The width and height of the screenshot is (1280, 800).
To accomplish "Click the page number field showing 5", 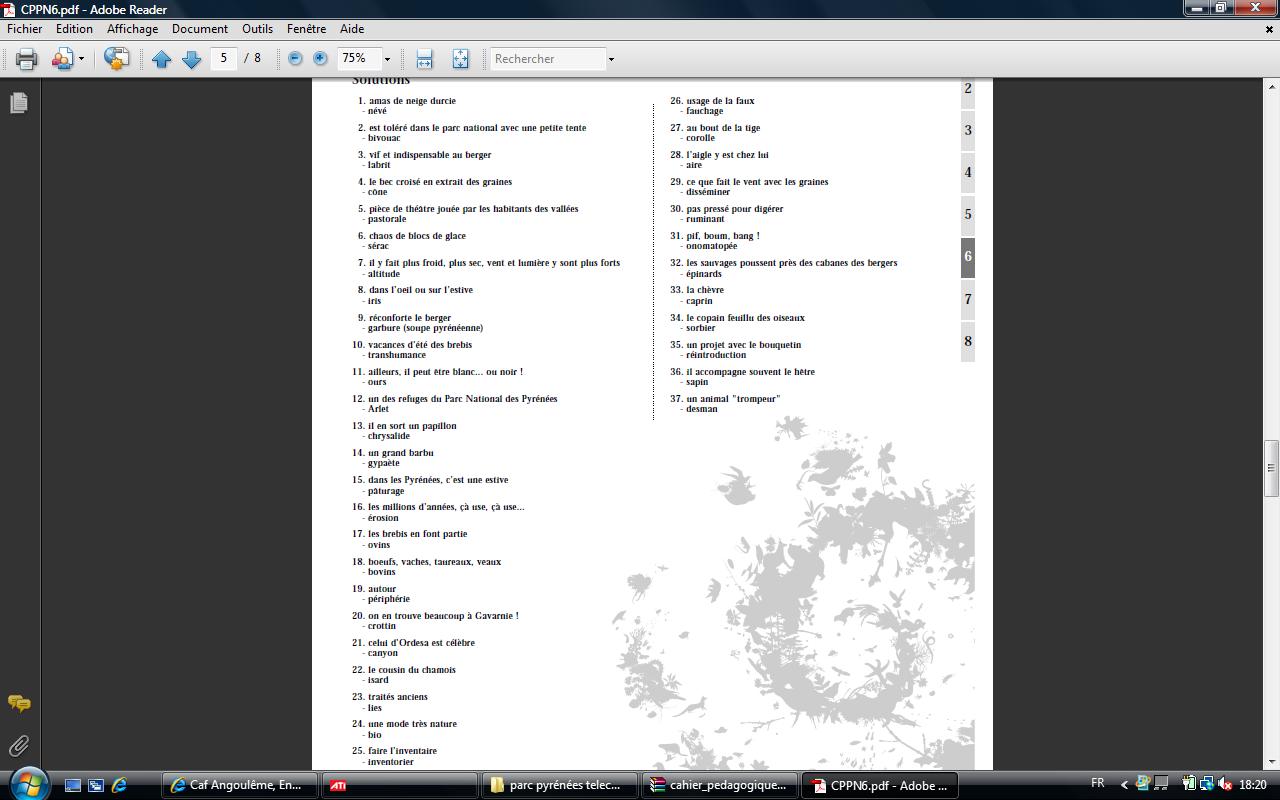I will point(224,58).
